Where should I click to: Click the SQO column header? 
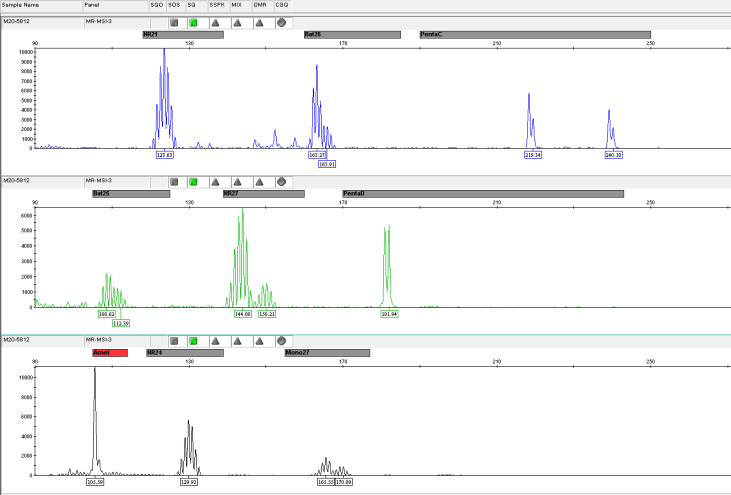tap(156, 5)
